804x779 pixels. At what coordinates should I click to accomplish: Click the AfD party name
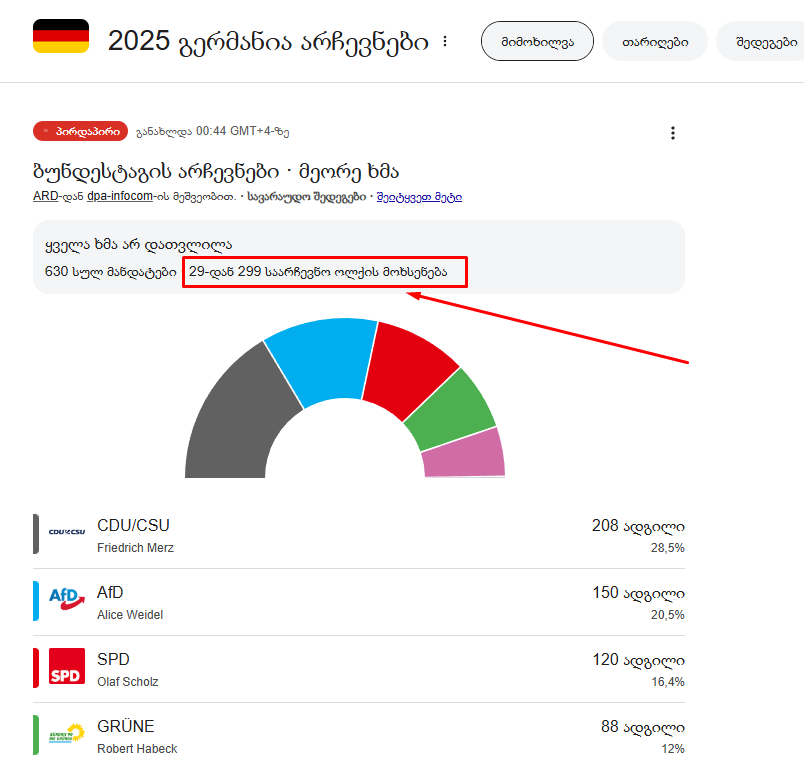pyautogui.click(x=110, y=592)
